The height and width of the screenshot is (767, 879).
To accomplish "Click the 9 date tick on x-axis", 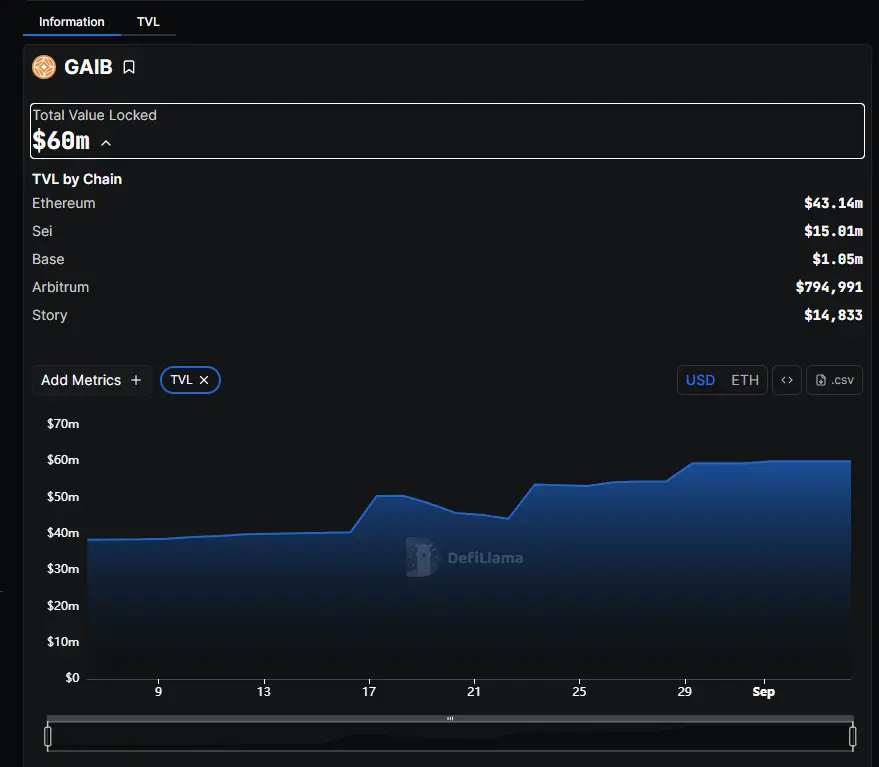I will click(x=159, y=691).
